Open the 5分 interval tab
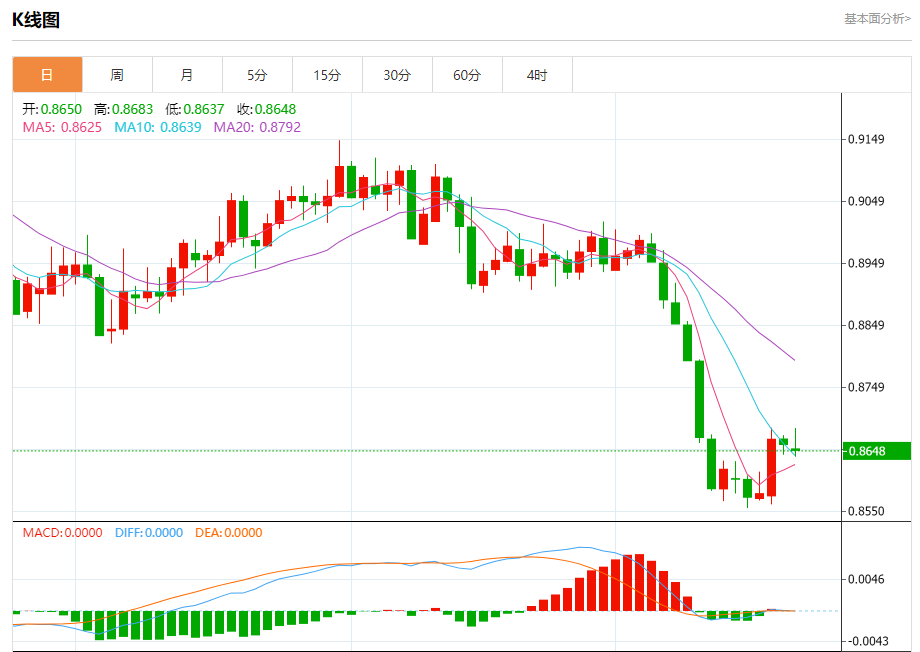 (x=257, y=75)
